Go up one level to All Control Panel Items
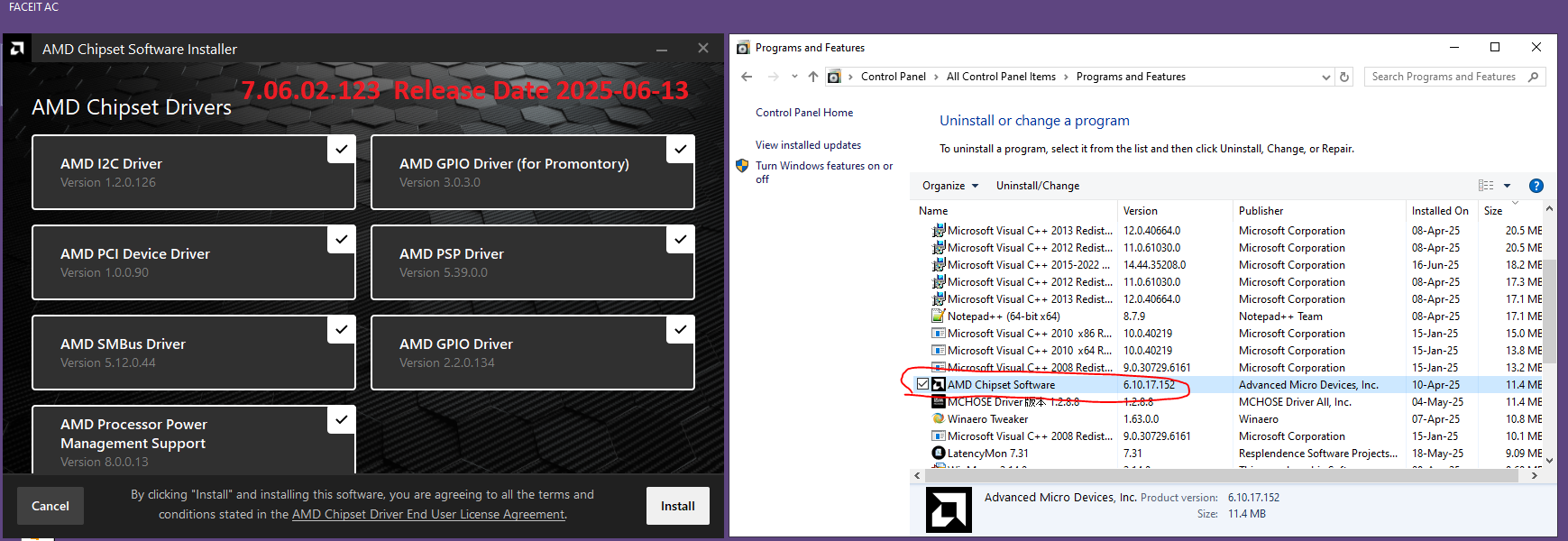Screen dimensions: 1568x541 (813, 77)
